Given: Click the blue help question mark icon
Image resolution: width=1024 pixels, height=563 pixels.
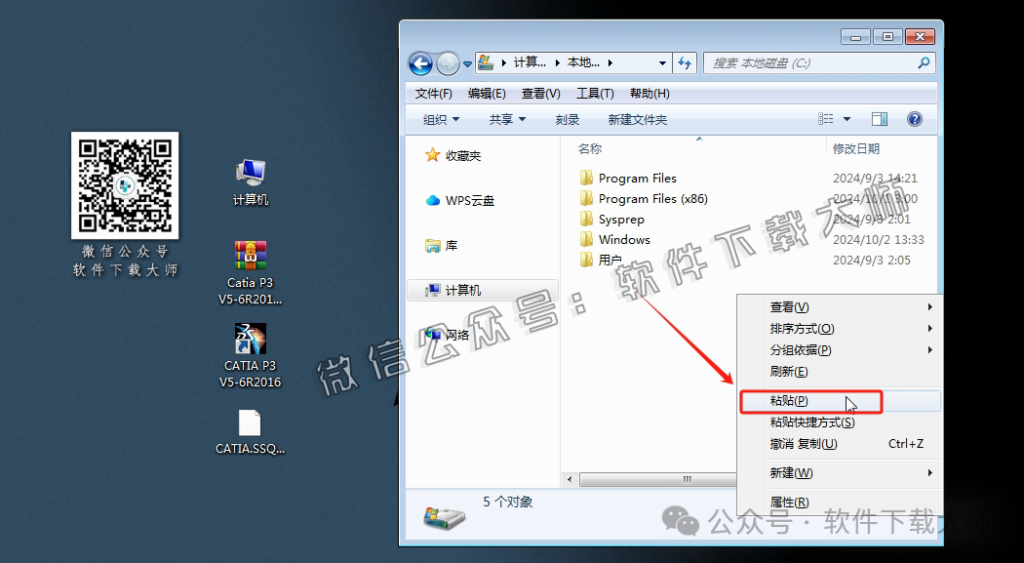Looking at the screenshot, I should 914,119.
